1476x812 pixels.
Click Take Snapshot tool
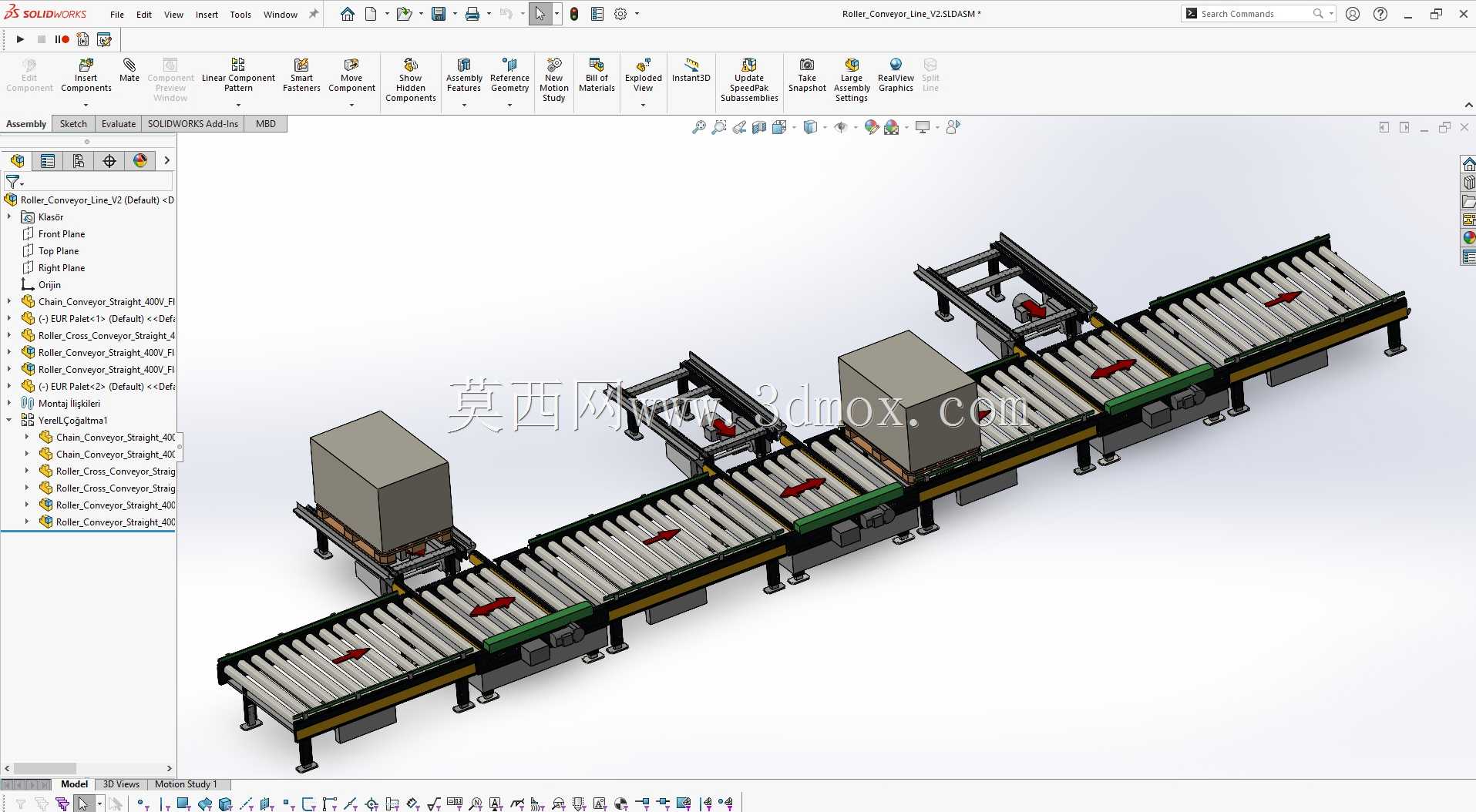(x=807, y=75)
